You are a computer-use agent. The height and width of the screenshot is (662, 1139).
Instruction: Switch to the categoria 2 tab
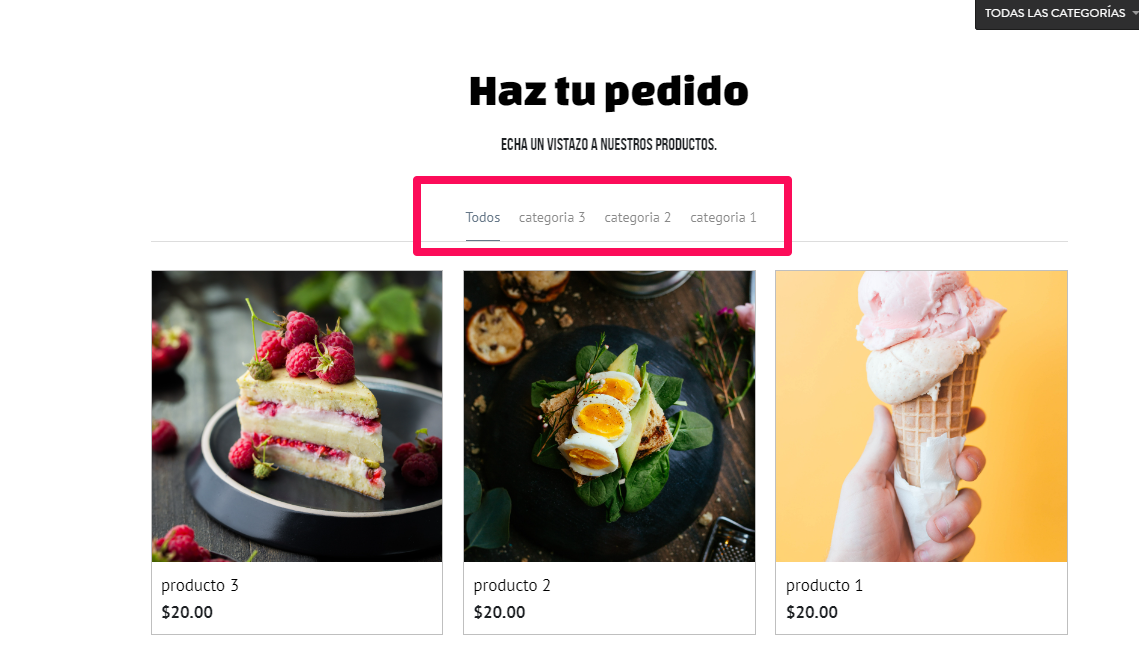coord(637,217)
